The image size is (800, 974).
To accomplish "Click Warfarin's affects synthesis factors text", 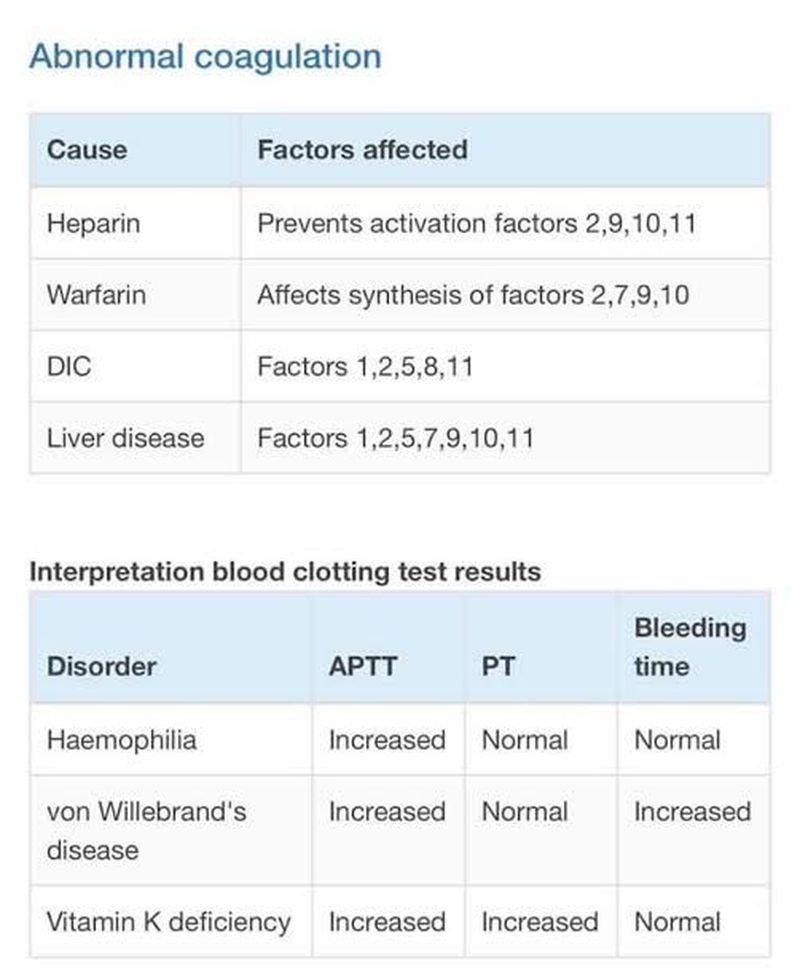I will tap(473, 295).
